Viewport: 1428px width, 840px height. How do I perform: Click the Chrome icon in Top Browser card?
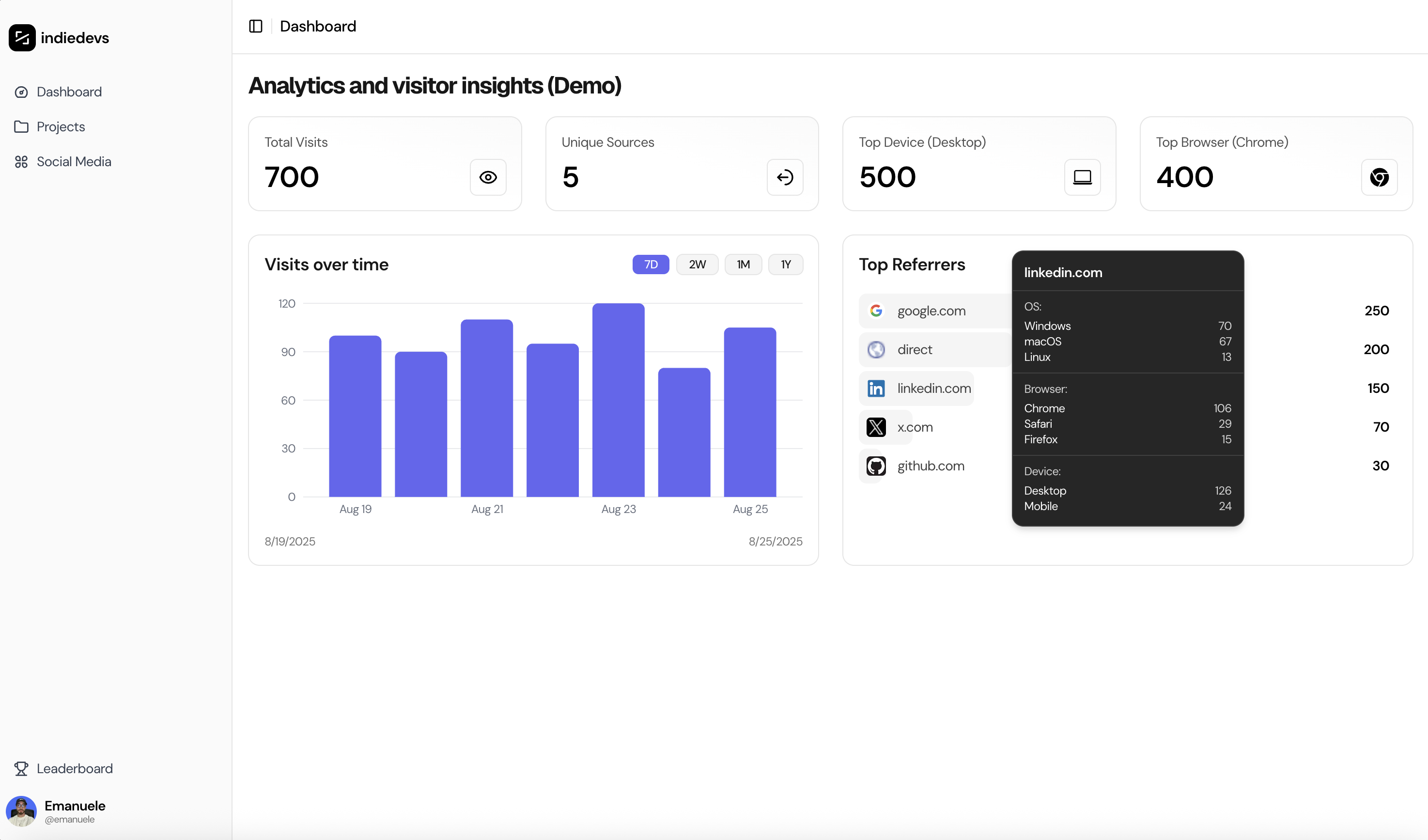point(1379,177)
